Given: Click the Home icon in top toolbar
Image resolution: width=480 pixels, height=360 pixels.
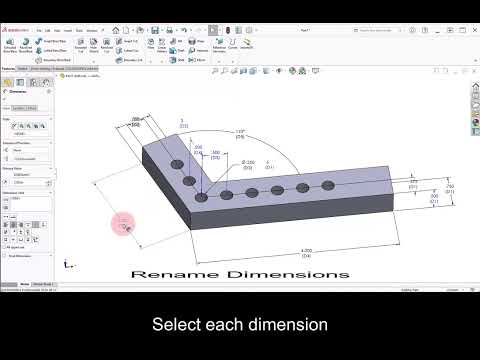Looking at the screenshot, I should (116, 30).
